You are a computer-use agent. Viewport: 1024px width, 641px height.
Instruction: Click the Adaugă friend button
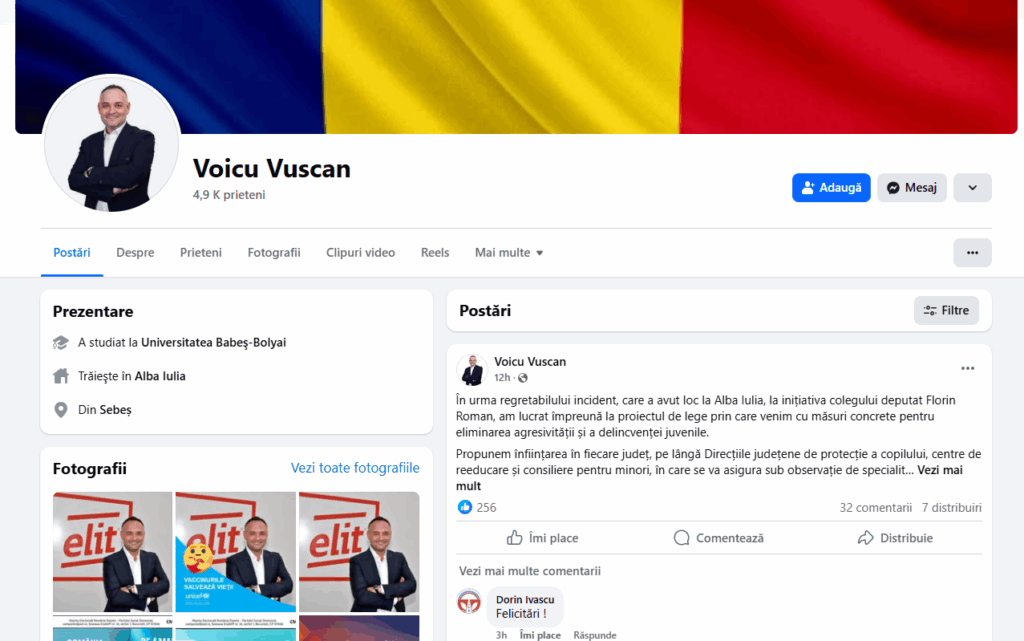point(831,188)
